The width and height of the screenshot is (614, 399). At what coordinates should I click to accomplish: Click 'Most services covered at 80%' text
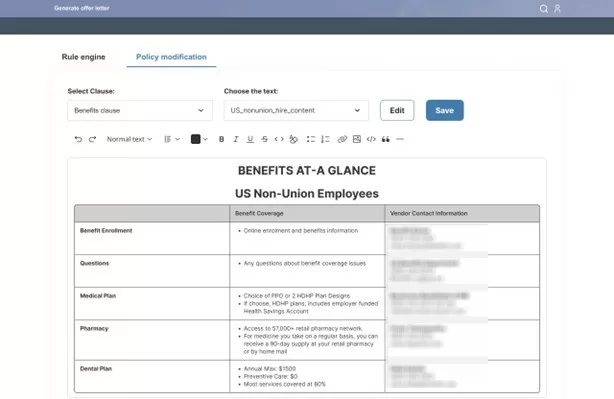(x=284, y=384)
